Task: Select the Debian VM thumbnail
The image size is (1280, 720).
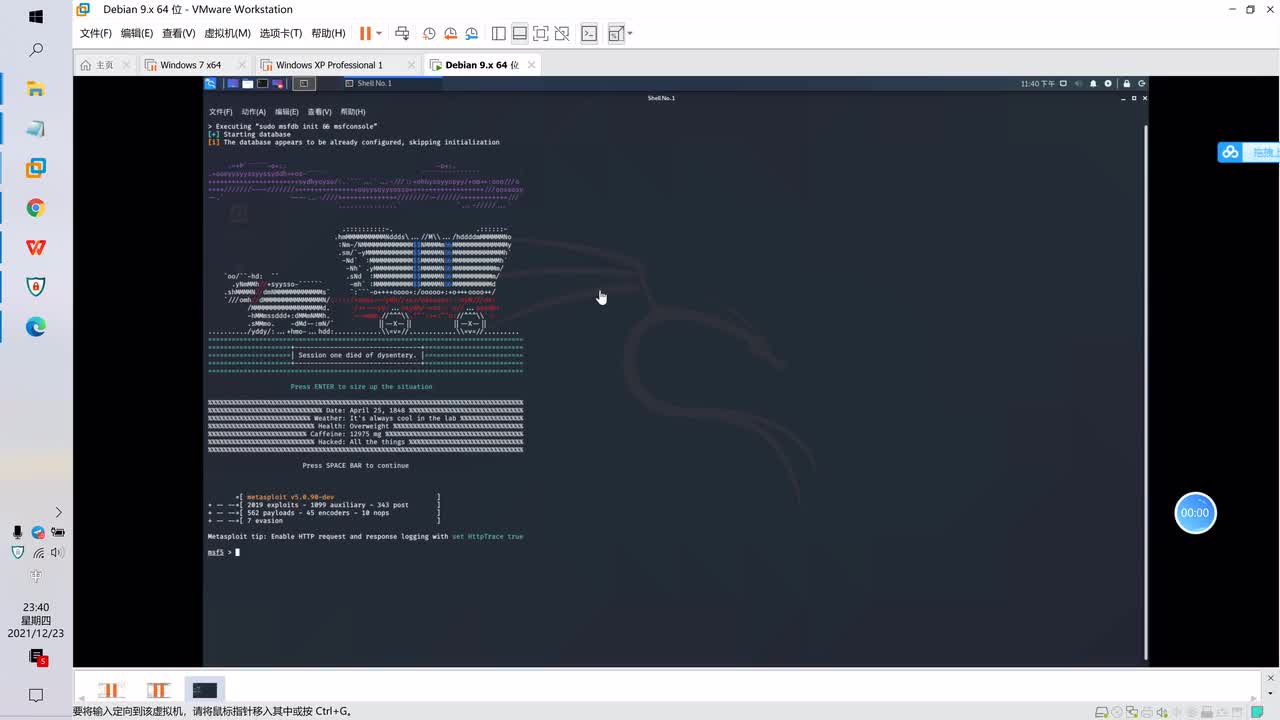Action: 205,690
